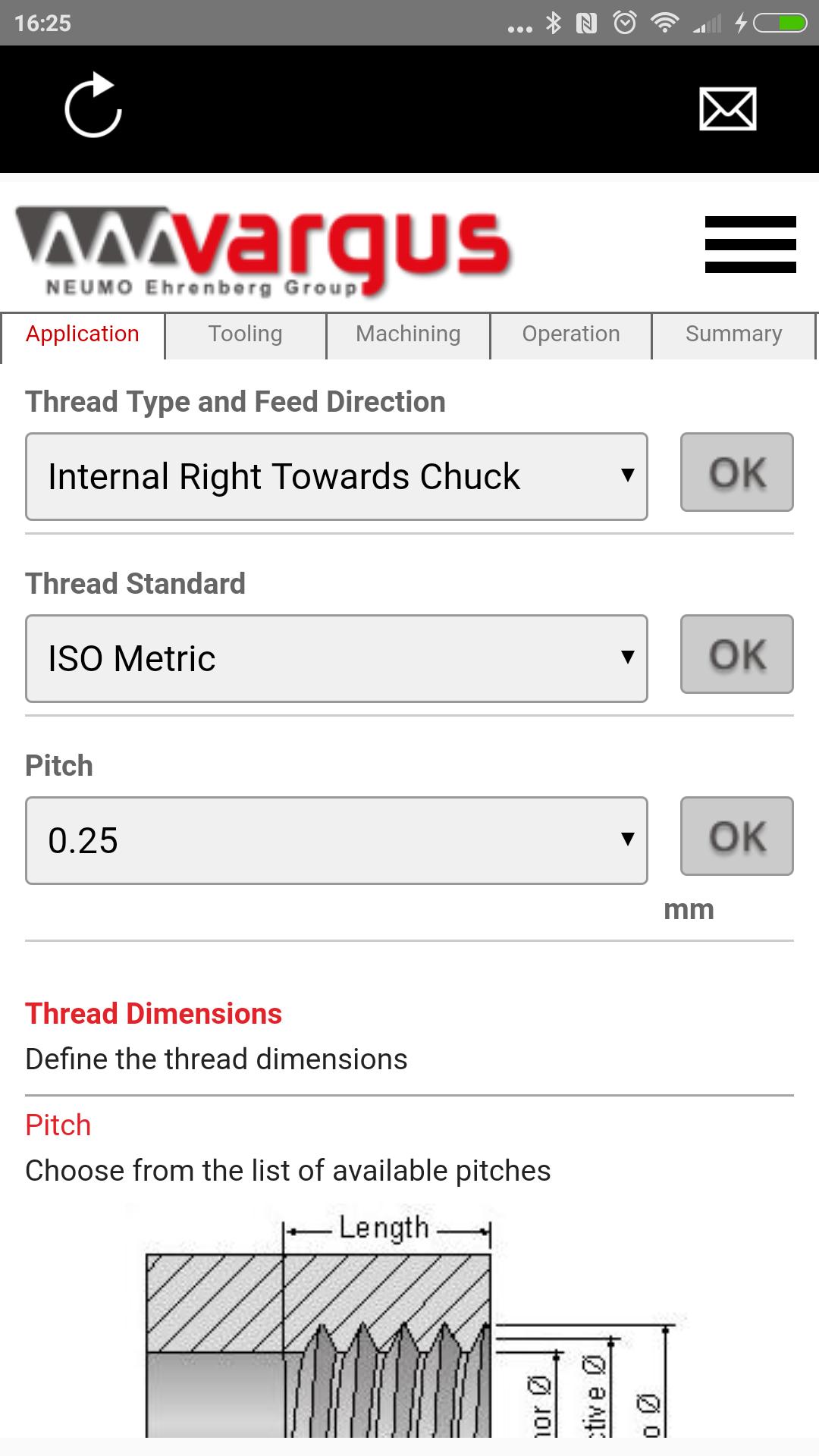Expand the Thread Type and Feed Direction dropdown
The image size is (819, 1456).
(x=337, y=476)
